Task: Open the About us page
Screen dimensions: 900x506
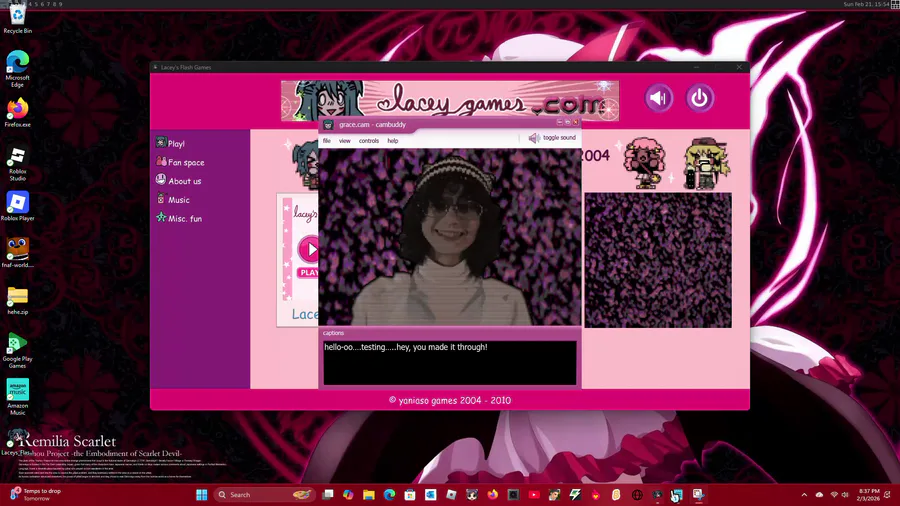Action: coord(179,181)
